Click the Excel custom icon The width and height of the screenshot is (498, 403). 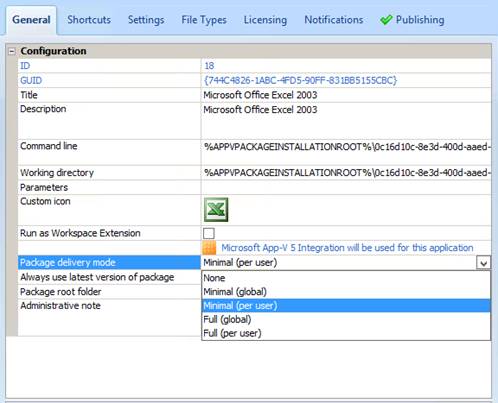tap(216, 210)
